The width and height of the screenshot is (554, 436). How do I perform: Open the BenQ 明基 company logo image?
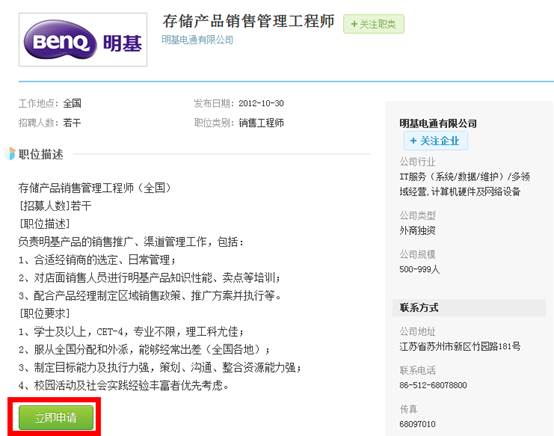[83, 40]
